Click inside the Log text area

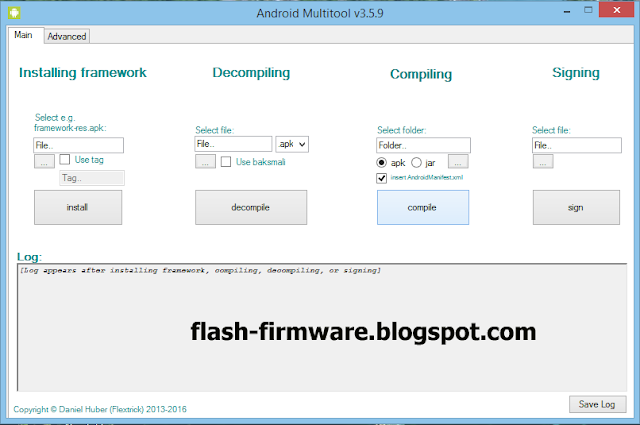322,327
